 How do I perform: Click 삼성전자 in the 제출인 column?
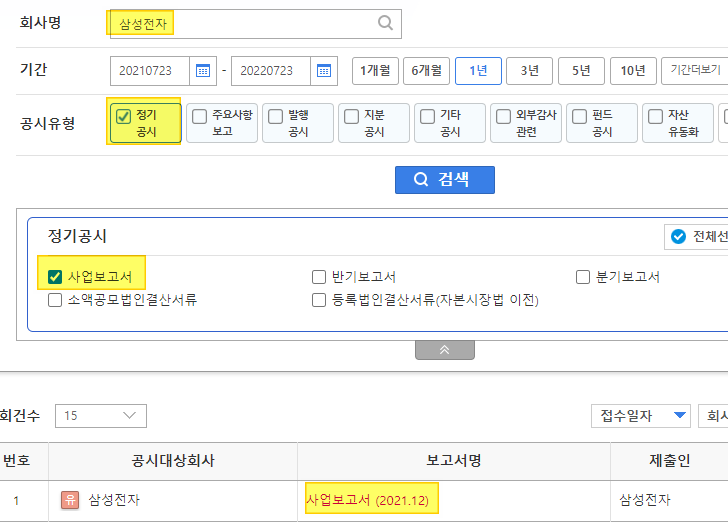(645, 500)
